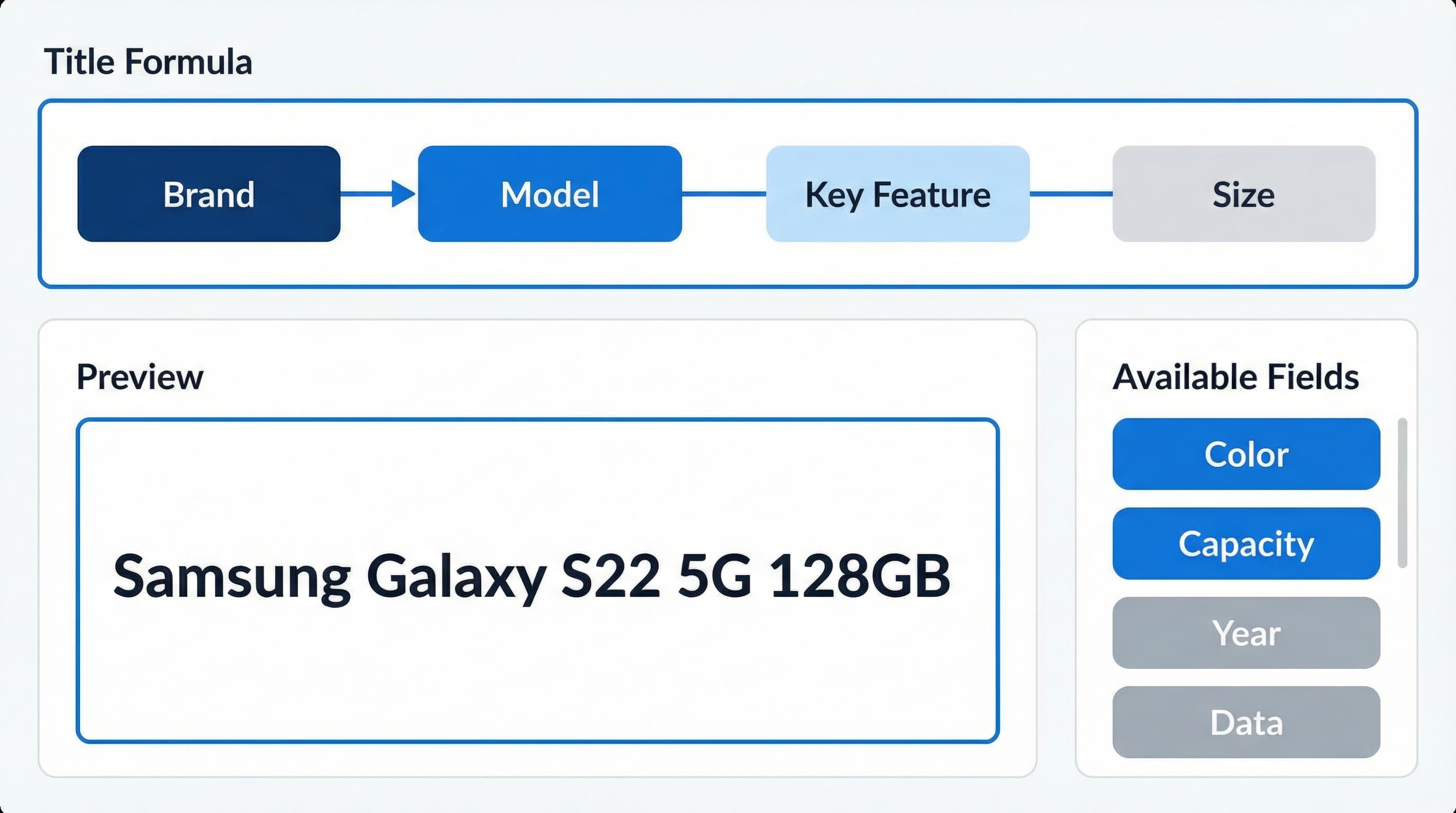Add the Capacity field to the formula

click(x=1246, y=543)
